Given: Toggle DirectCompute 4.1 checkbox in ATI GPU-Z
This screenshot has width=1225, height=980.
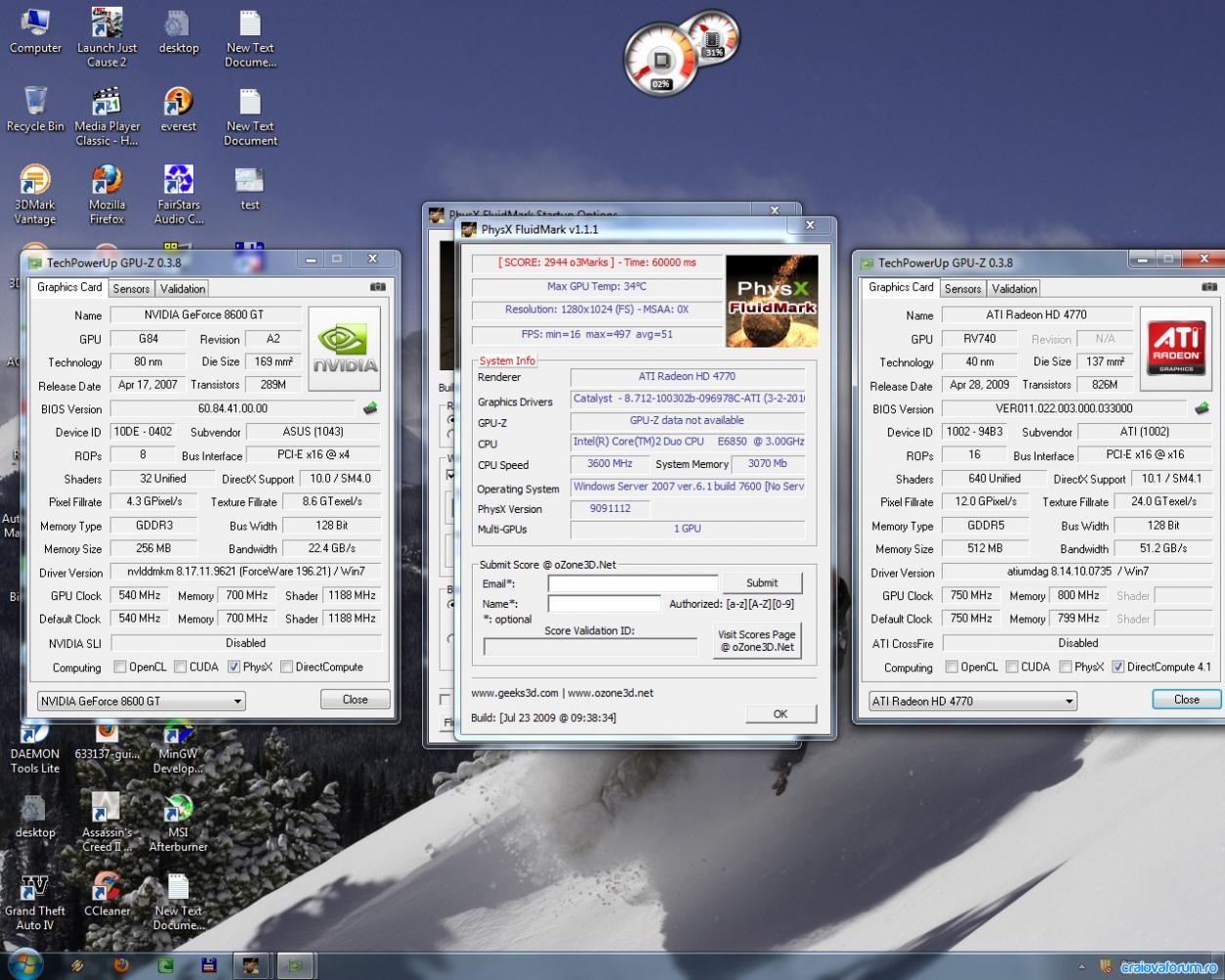Looking at the screenshot, I should tap(1119, 667).
